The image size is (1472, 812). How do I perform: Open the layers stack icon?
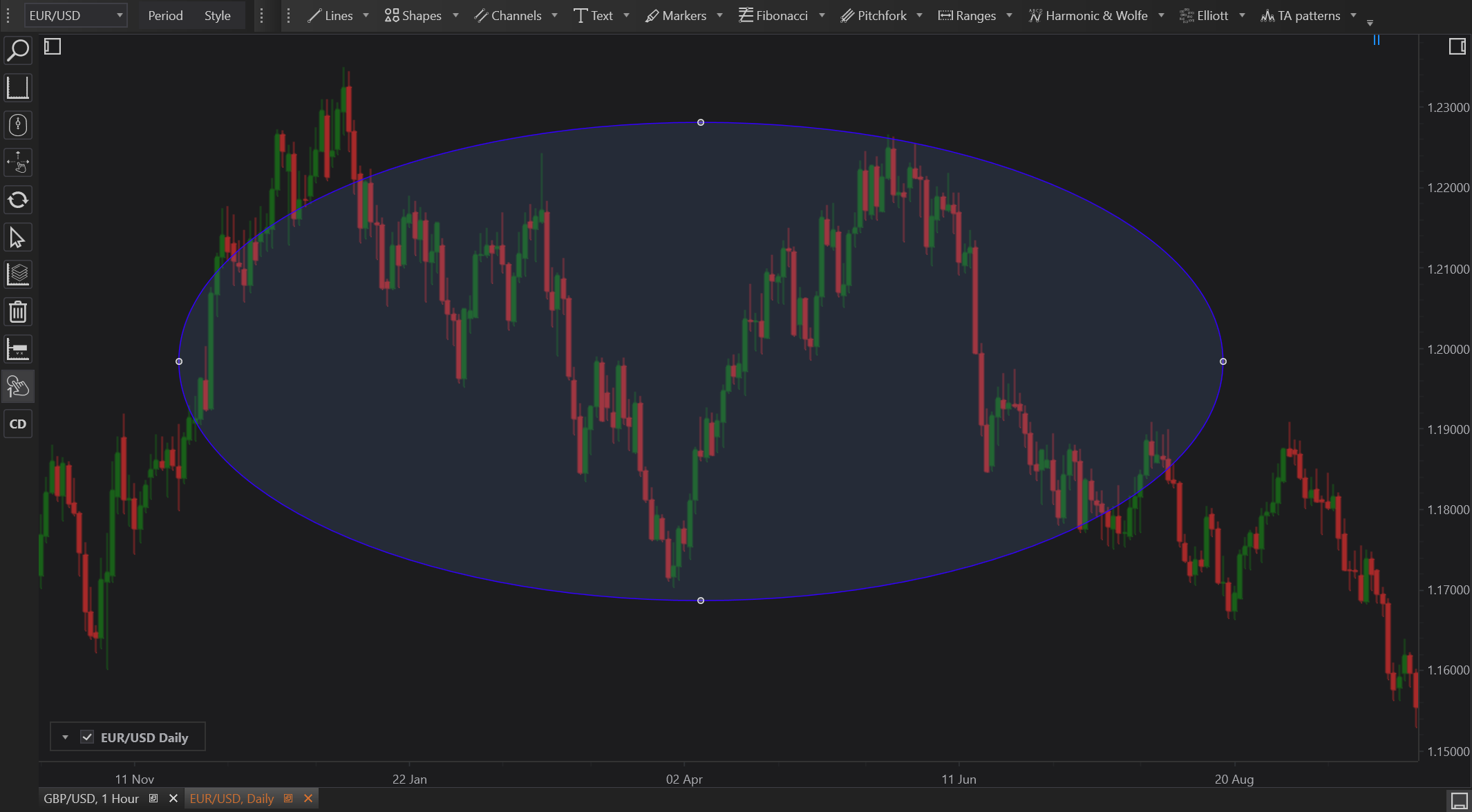coord(18,275)
